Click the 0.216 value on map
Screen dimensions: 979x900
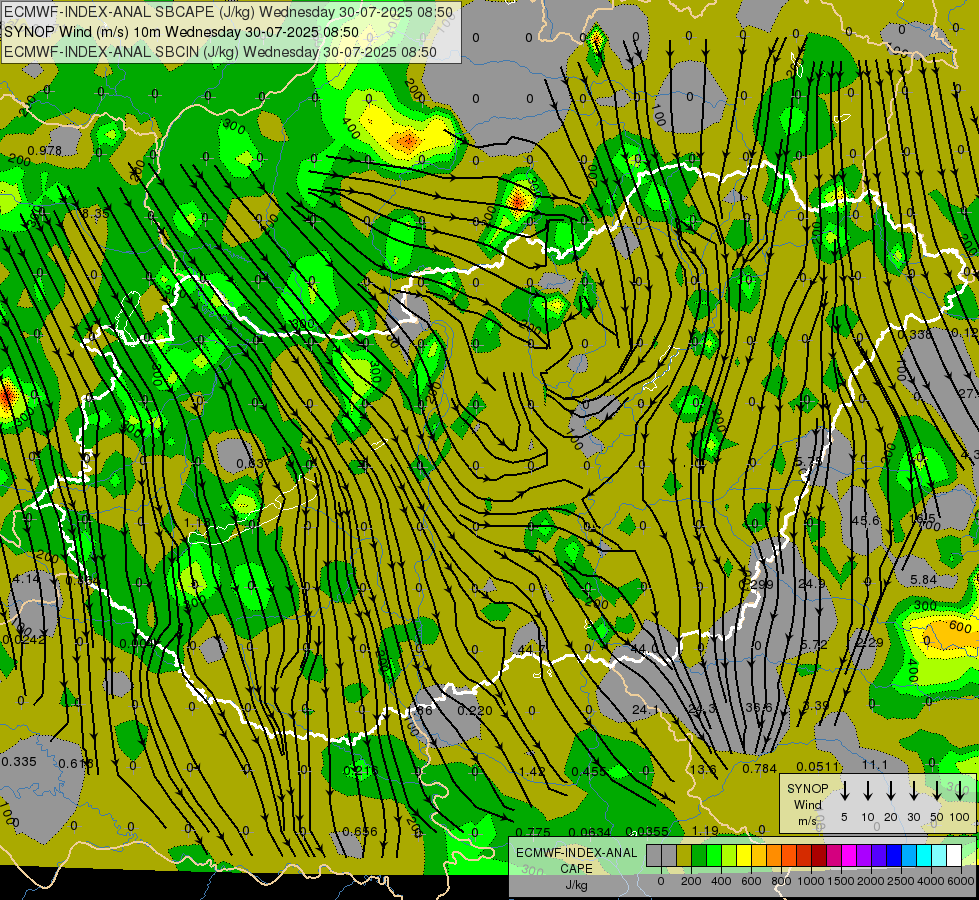pos(361,771)
